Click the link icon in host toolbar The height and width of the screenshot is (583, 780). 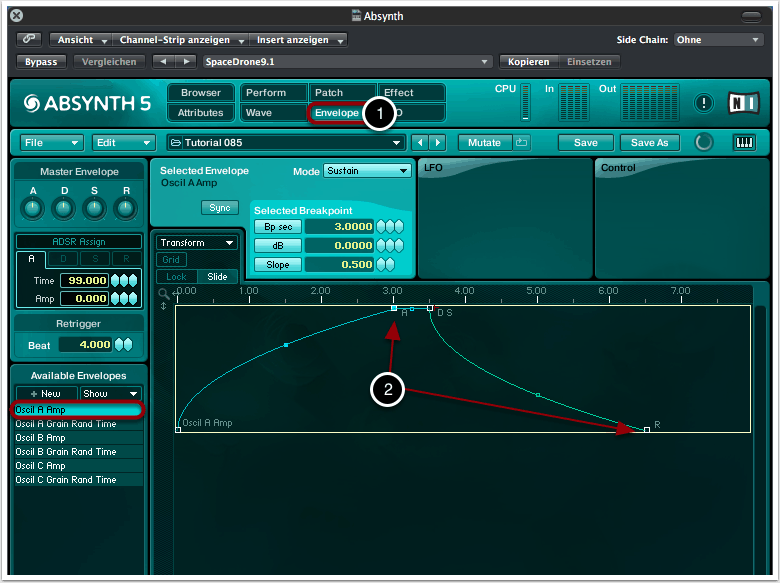tap(31, 40)
